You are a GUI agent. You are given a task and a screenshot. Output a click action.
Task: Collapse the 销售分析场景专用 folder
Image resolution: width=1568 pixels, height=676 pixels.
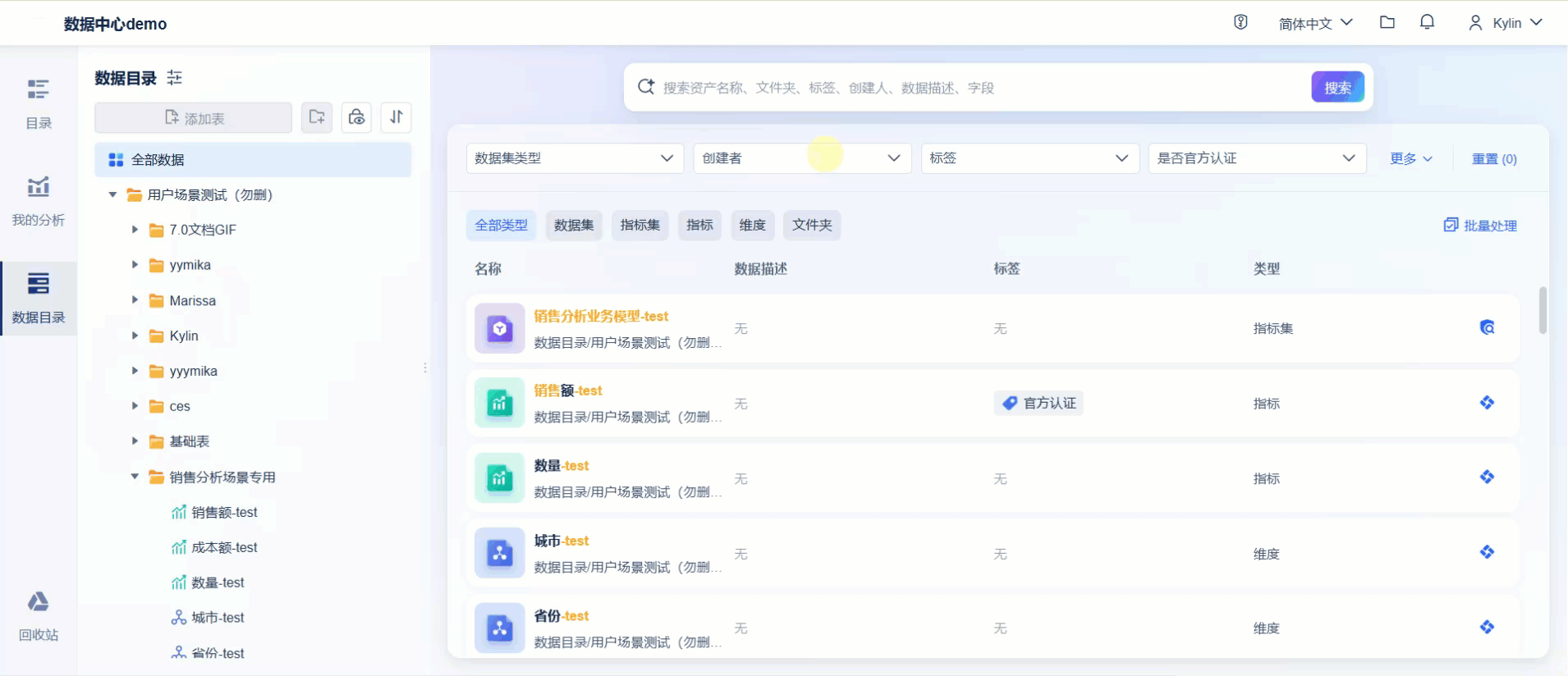(135, 477)
